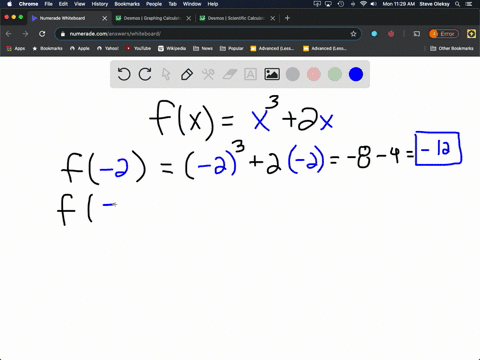Open the People menu

(154, 4)
